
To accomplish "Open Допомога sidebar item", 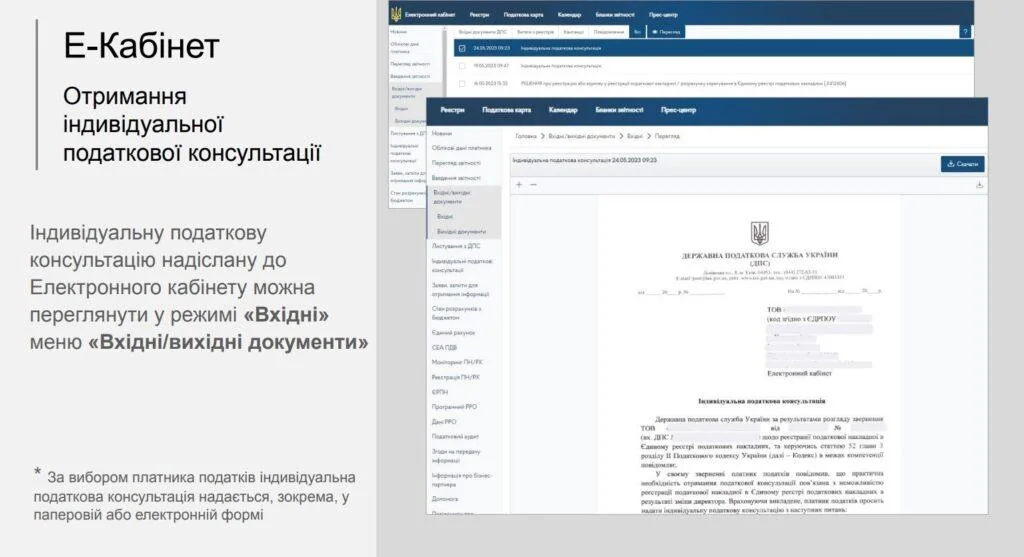I will (445, 499).
